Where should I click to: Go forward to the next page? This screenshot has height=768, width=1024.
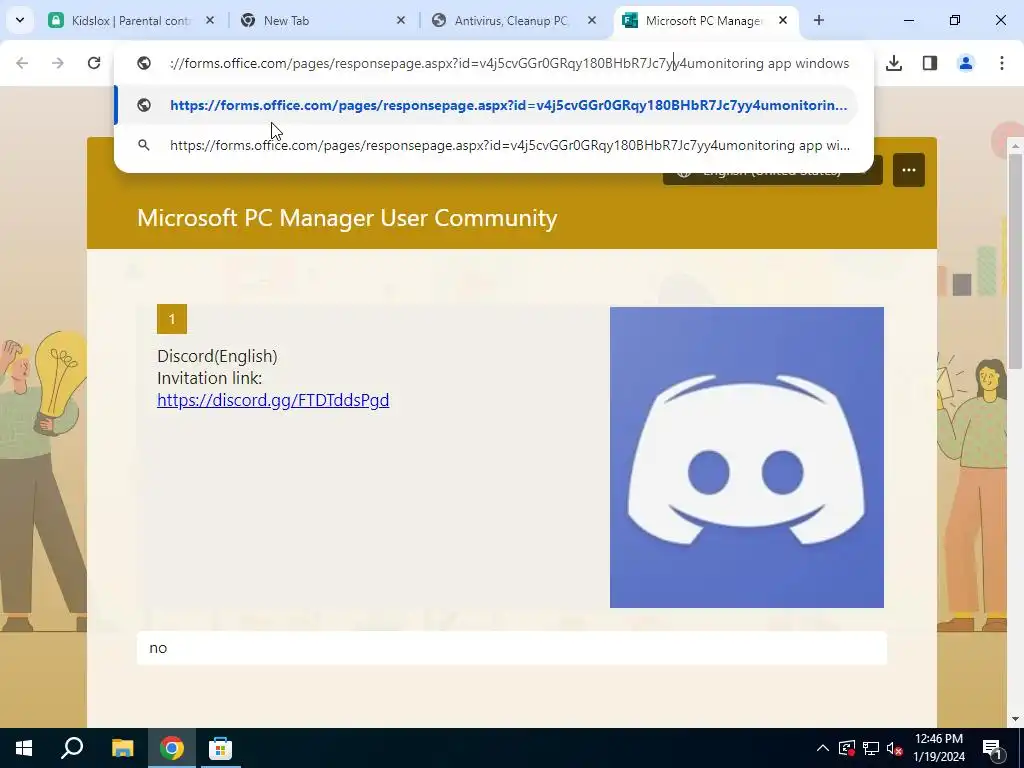coord(58,63)
